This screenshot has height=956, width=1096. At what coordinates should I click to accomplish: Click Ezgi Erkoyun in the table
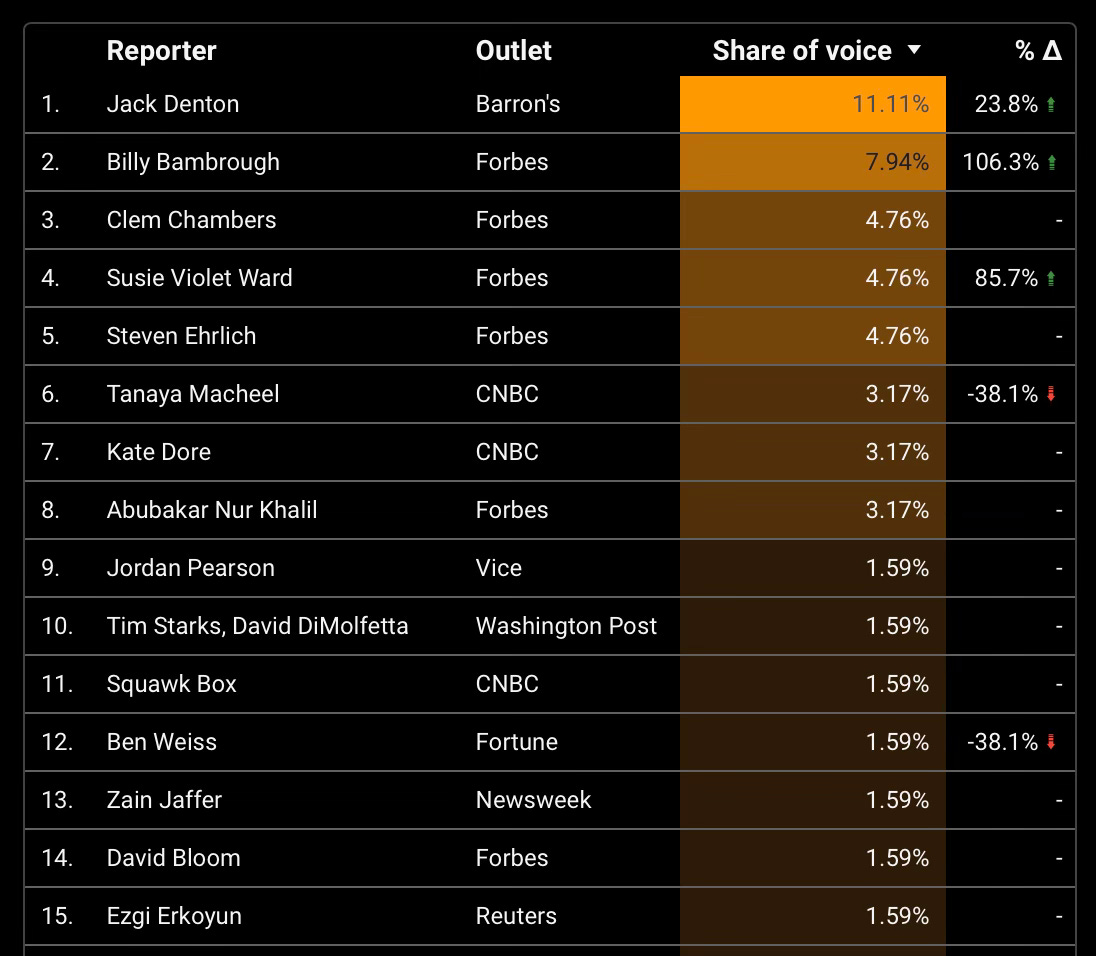[174, 916]
